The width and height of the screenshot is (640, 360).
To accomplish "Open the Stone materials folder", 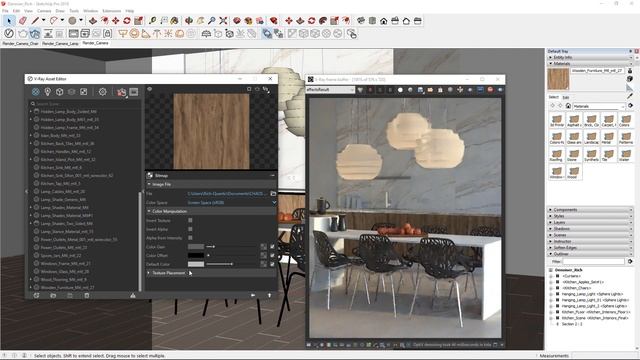I will click(x=573, y=155).
